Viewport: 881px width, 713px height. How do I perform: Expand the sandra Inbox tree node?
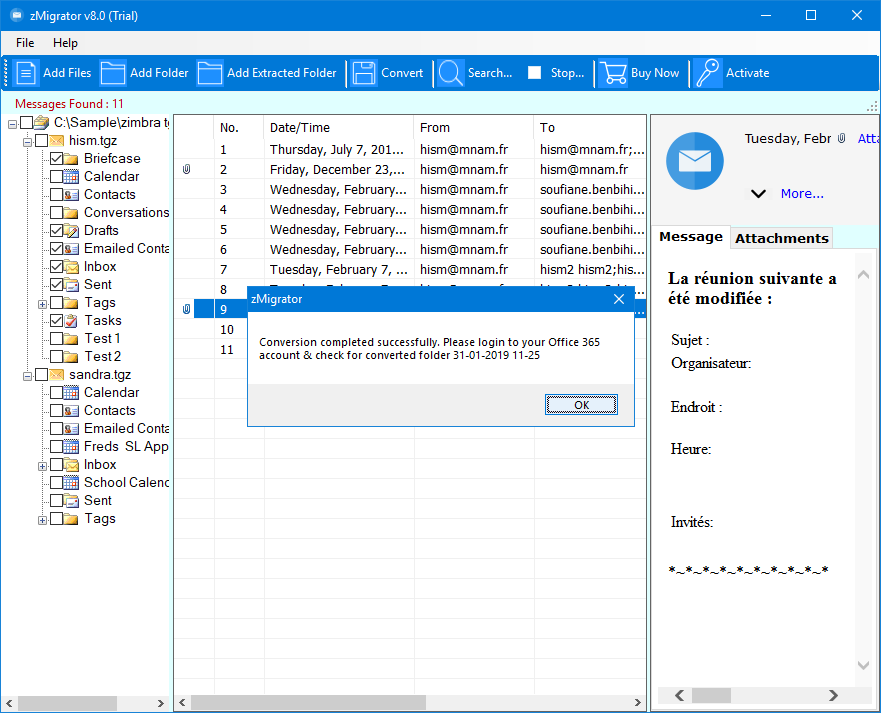[x=42, y=466]
